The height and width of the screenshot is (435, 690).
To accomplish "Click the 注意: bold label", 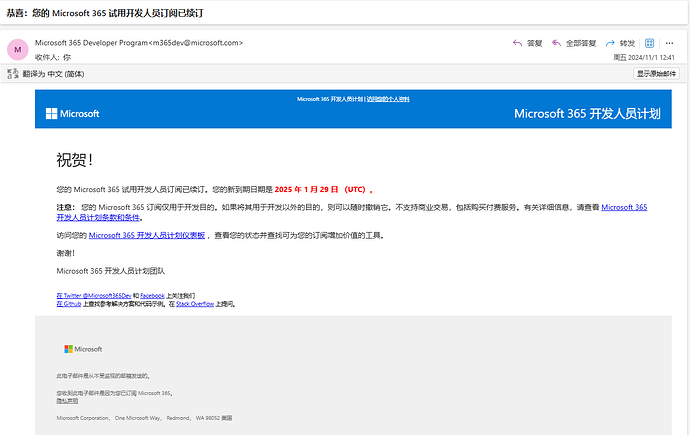I will coord(66,207).
